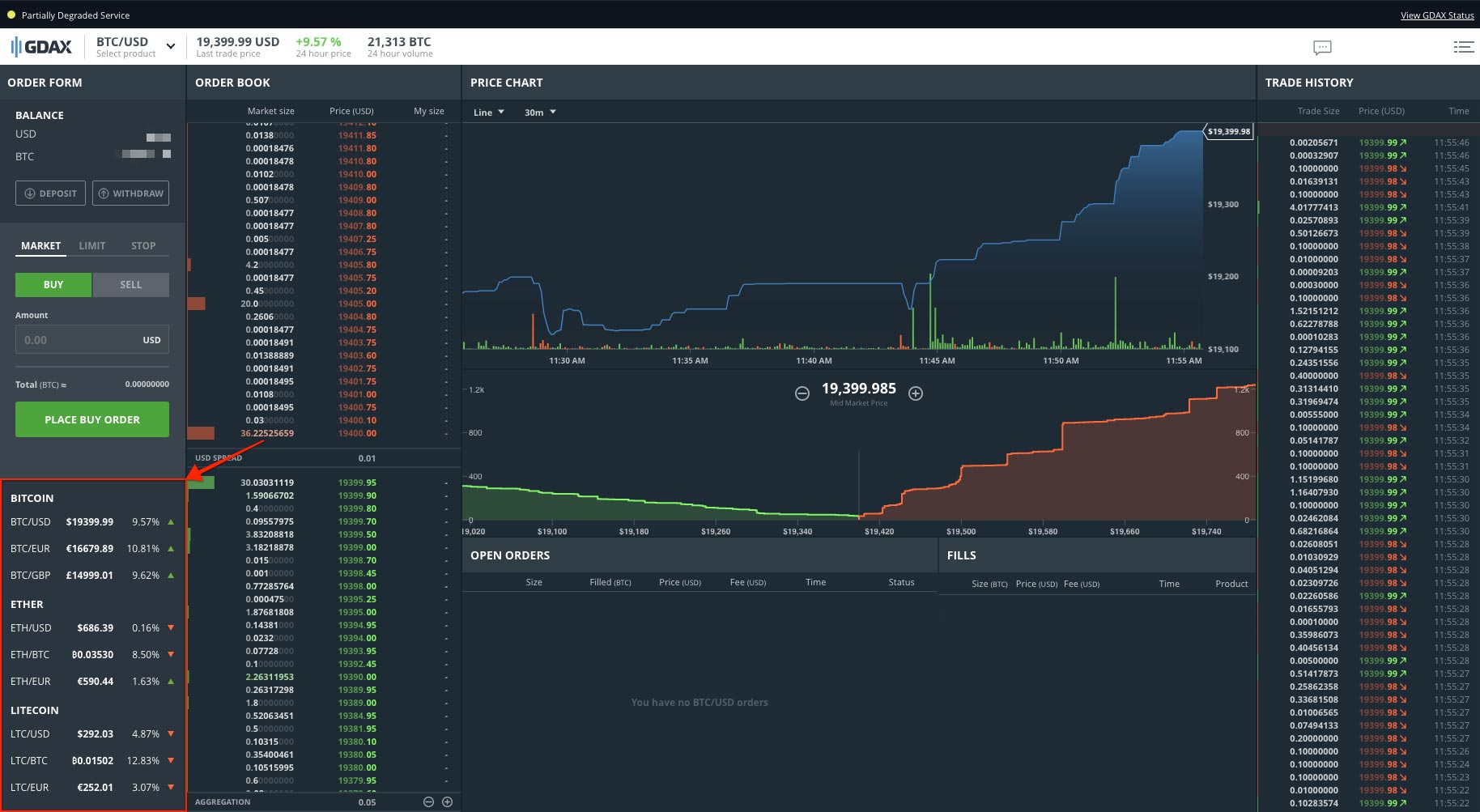
Task: Open the 30m interval dropdown
Action: (x=540, y=113)
